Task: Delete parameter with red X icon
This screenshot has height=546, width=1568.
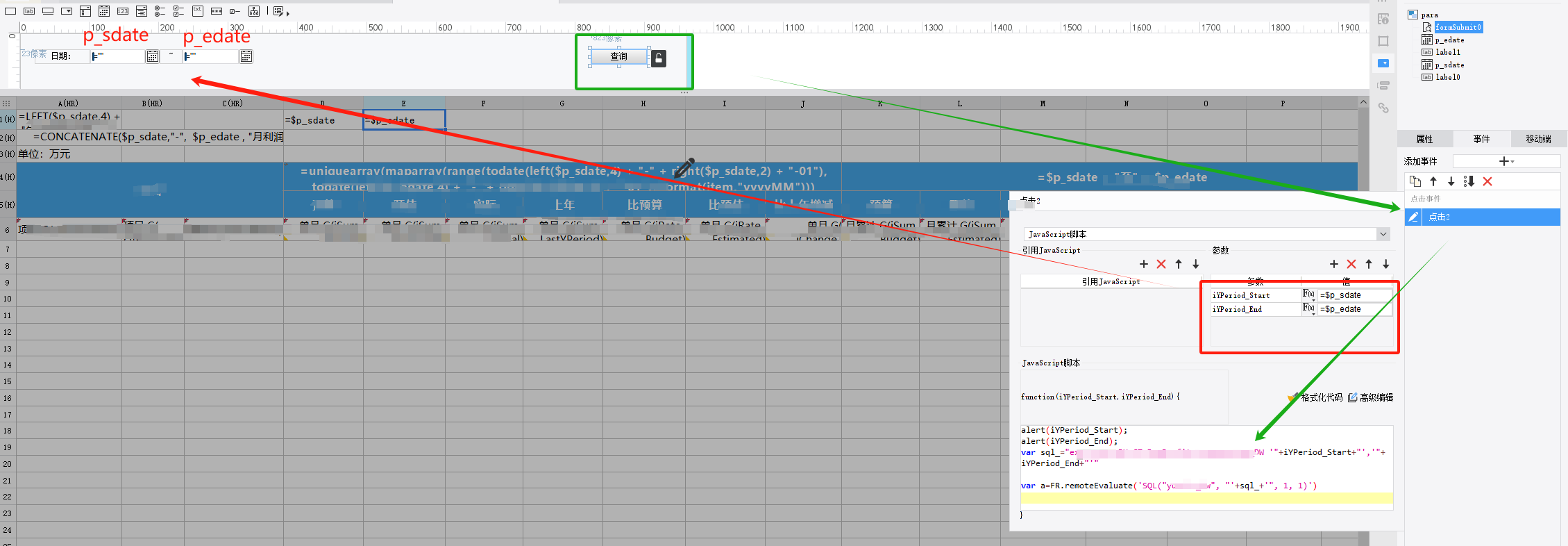Action: click(x=1351, y=264)
